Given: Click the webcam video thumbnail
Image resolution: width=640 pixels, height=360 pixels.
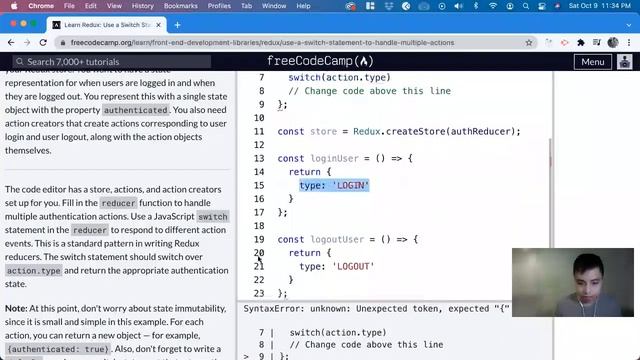Looking at the screenshot, I should [x=573, y=282].
